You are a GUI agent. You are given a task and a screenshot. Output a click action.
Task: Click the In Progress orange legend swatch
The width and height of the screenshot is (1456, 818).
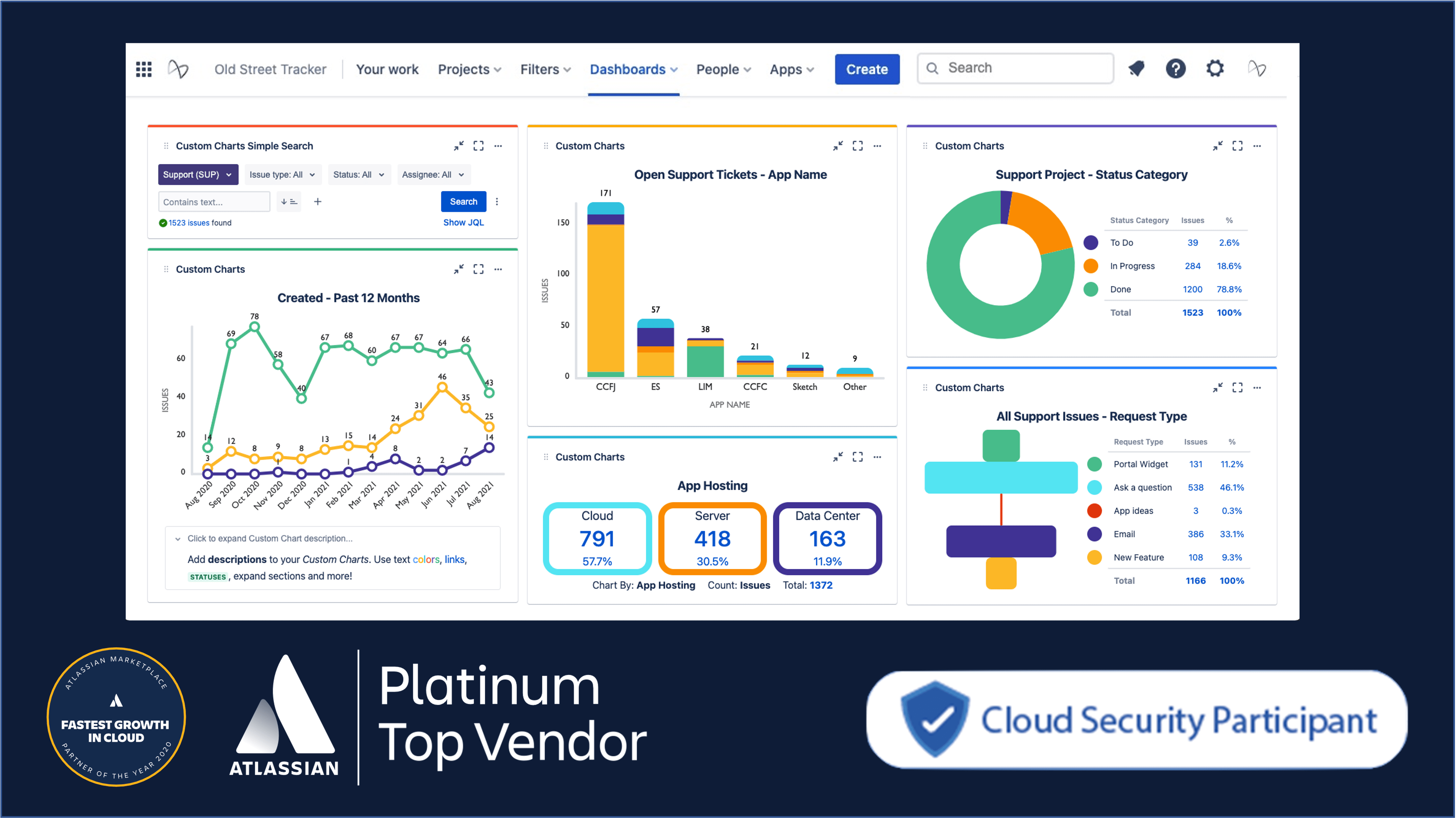pyautogui.click(x=1090, y=266)
